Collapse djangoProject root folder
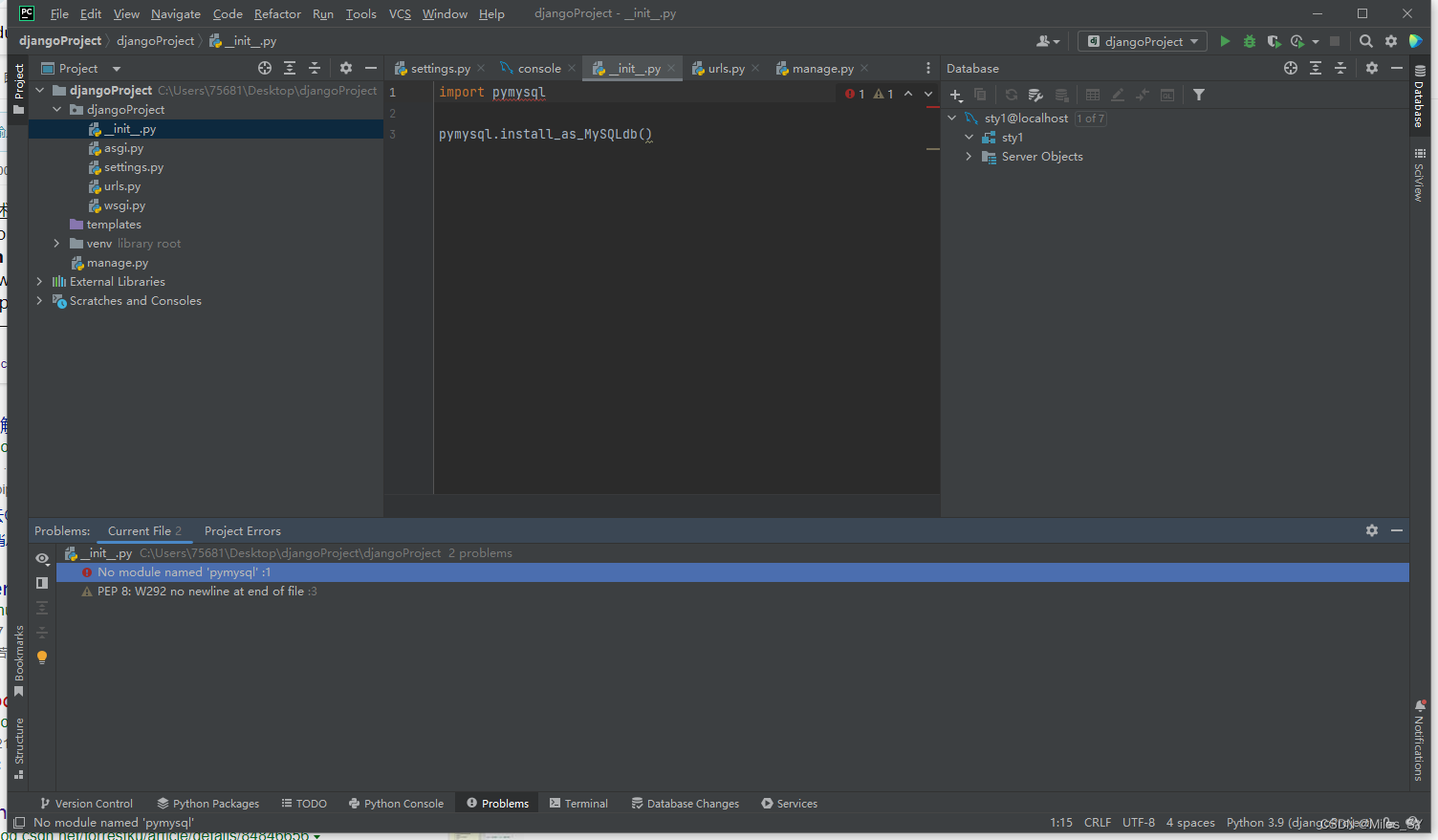The height and width of the screenshot is (840, 1438). tap(40, 90)
